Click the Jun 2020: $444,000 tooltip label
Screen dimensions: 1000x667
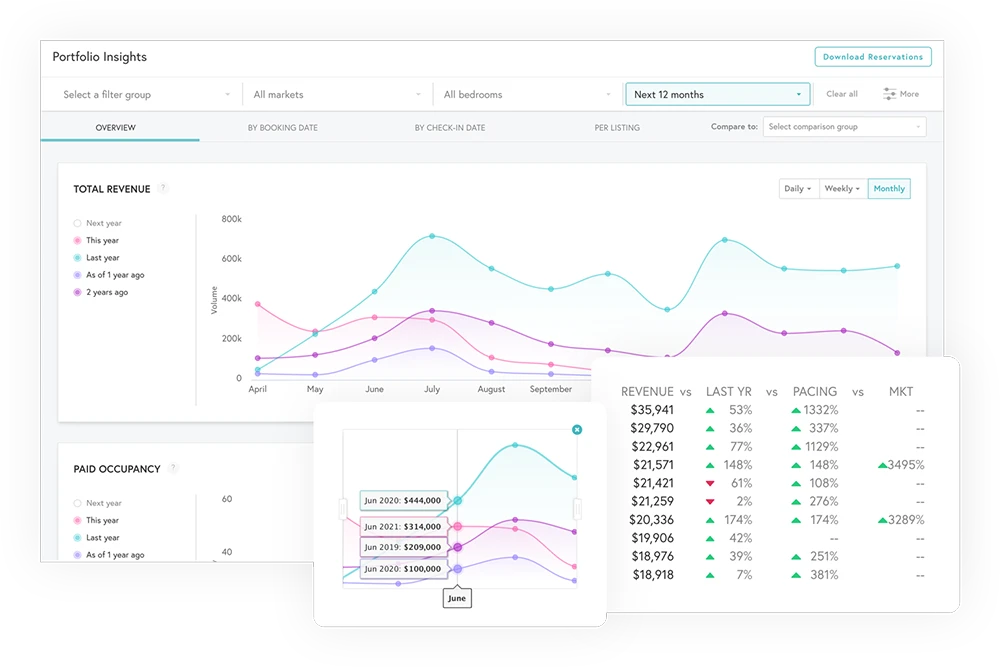click(402, 501)
